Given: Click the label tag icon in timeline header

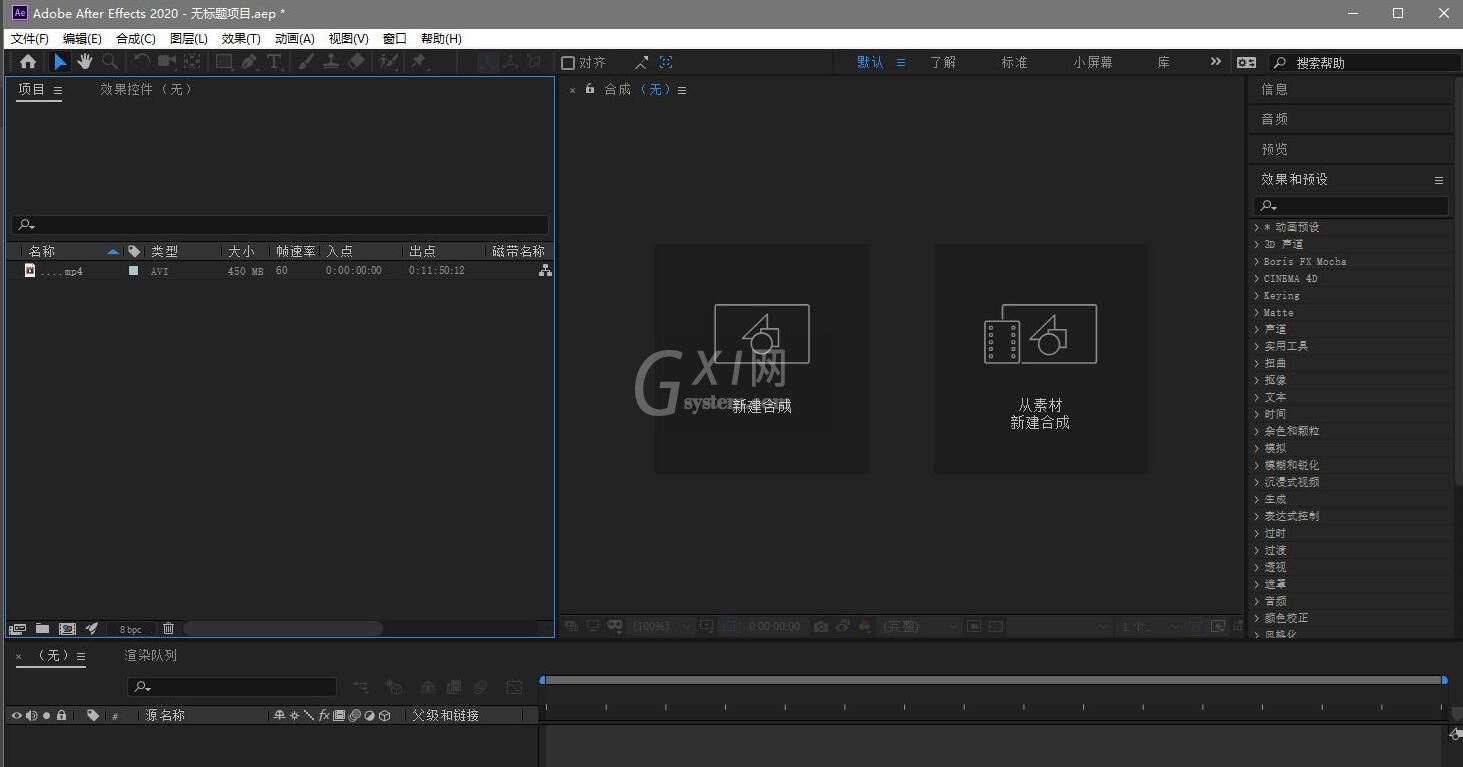Looking at the screenshot, I should 93,715.
